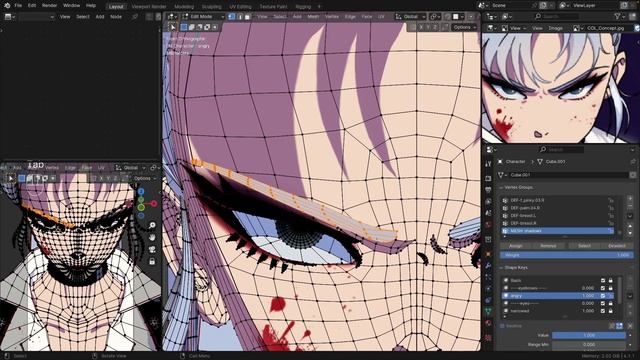
Task: Open the Render properties tab icon
Action: 489,178
